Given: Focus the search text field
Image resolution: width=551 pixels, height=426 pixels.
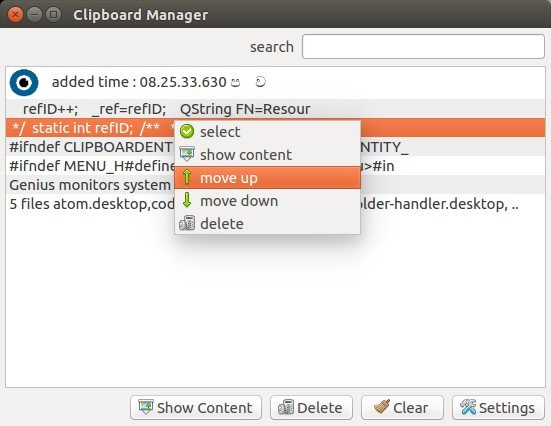Looking at the screenshot, I should point(423,46).
